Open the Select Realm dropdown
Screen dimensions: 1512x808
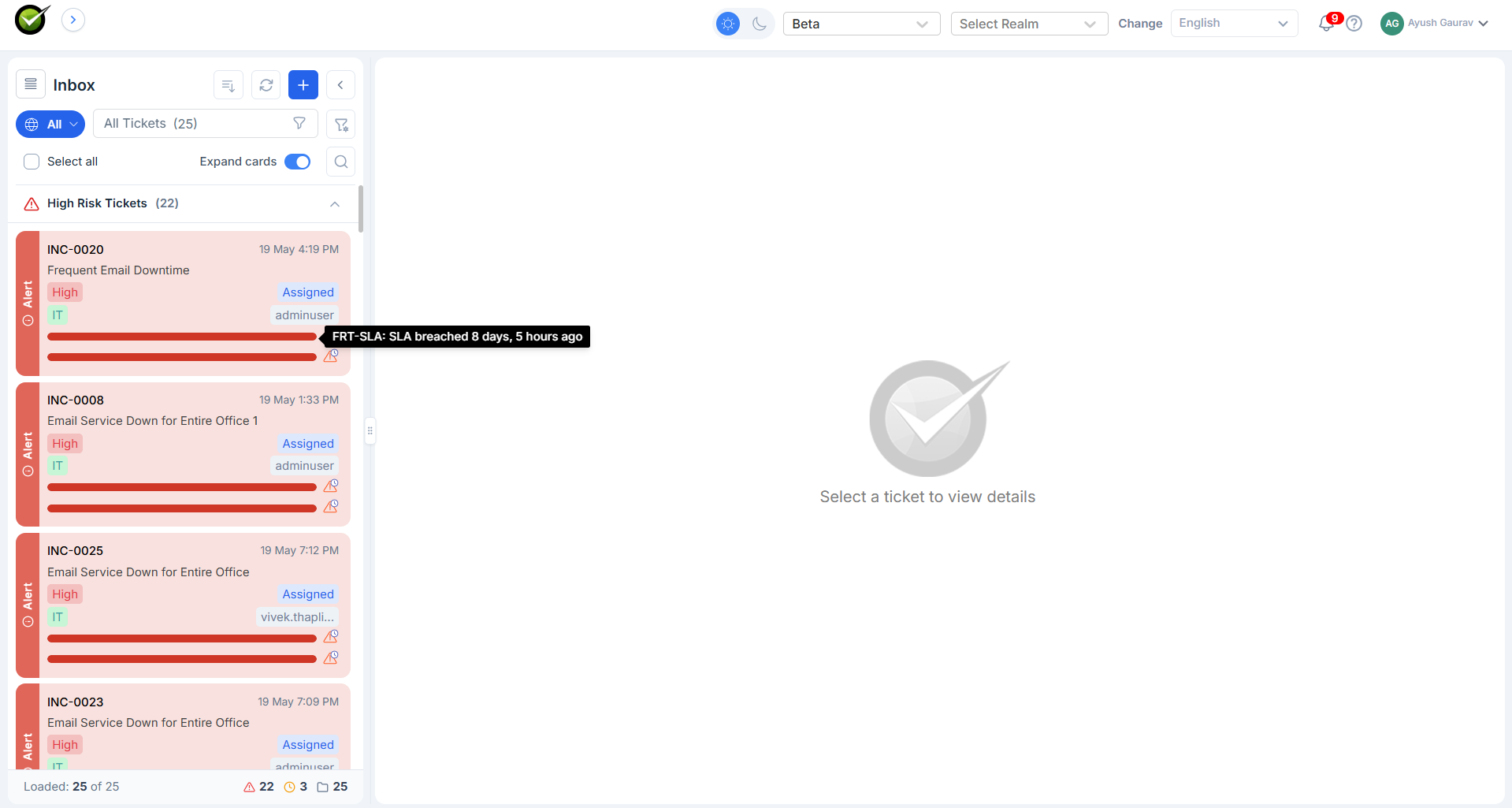1029,24
